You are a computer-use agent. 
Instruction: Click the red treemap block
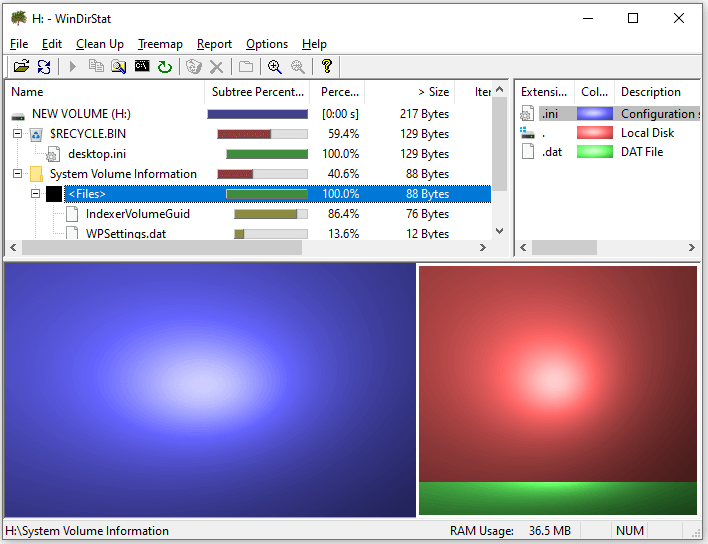(x=558, y=373)
